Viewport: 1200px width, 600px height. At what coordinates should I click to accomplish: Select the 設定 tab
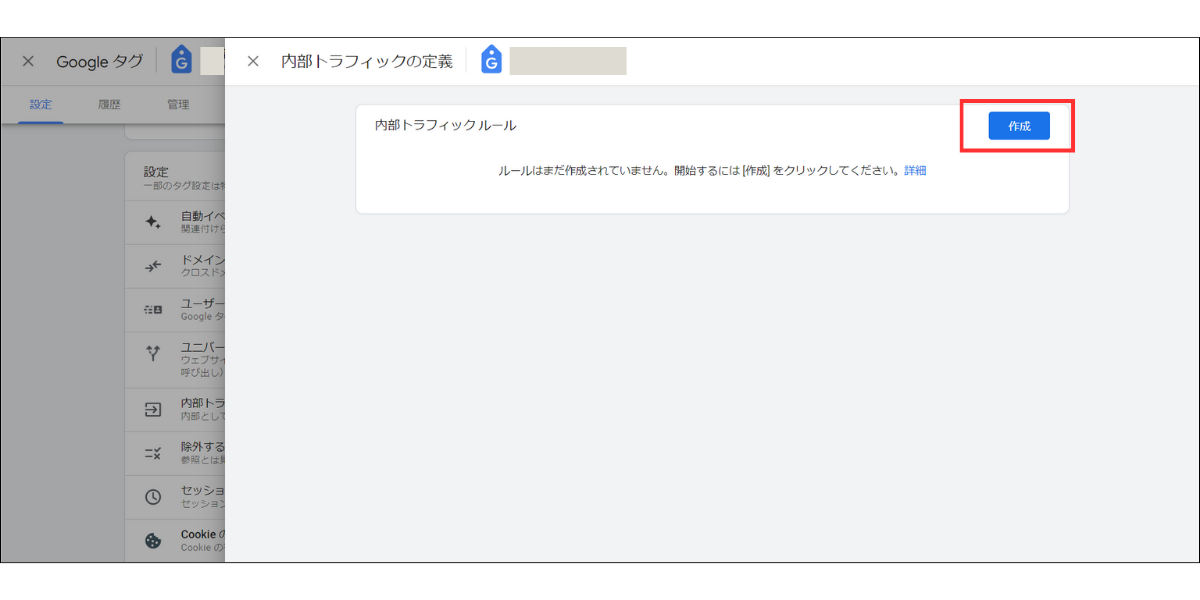pyautogui.click(x=41, y=104)
